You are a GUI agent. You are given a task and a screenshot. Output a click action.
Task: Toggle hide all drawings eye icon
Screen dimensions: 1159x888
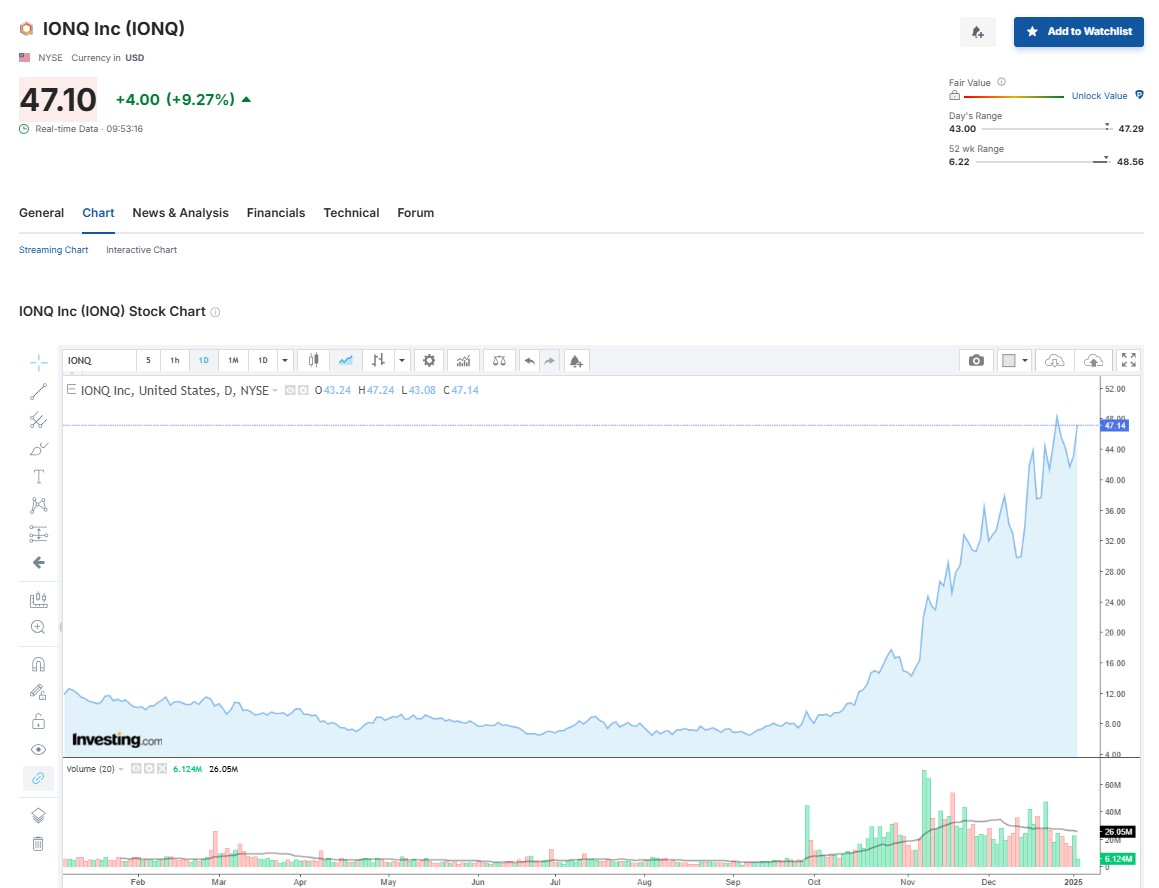pyautogui.click(x=38, y=750)
